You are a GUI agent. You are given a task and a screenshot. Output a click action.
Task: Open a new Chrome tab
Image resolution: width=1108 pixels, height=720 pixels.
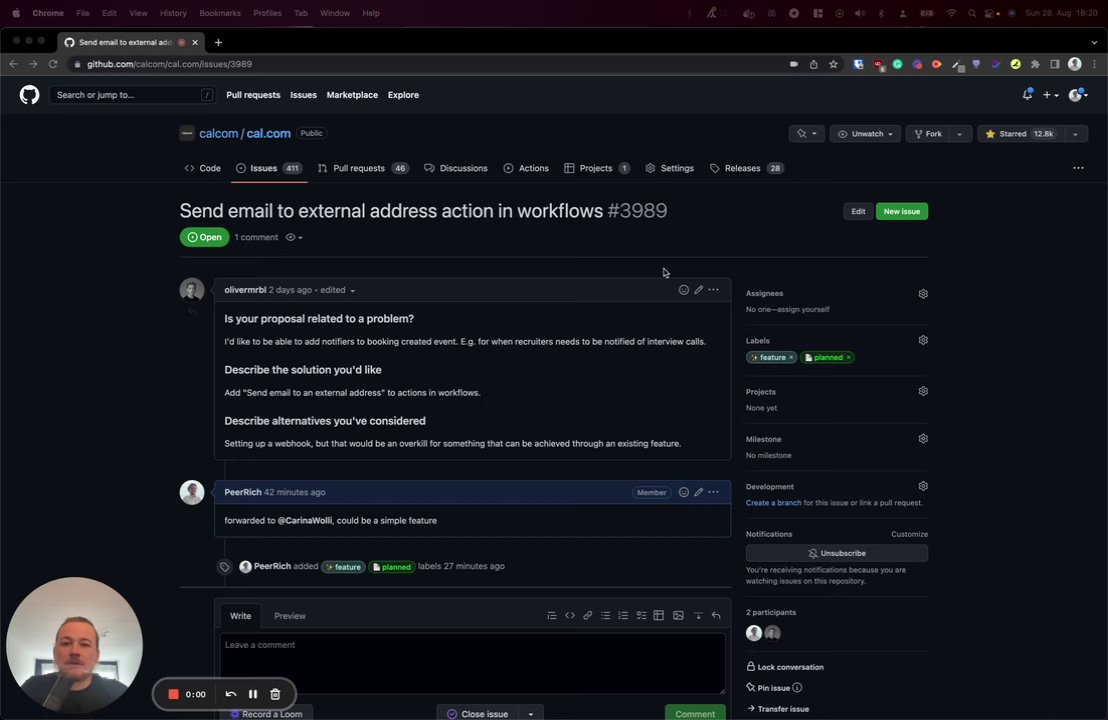(x=218, y=42)
